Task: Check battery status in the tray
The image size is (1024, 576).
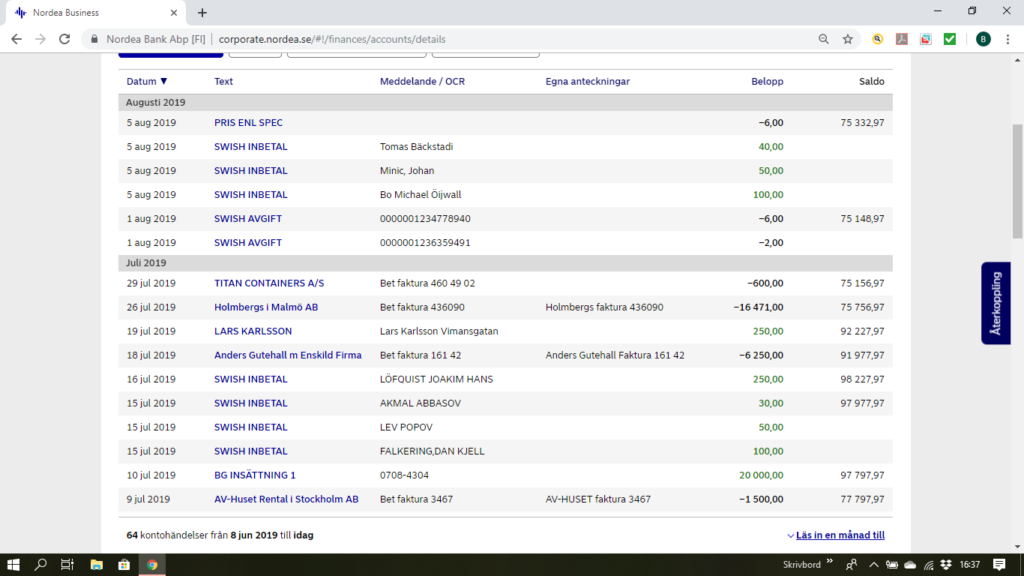Action: tap(891, 565)
